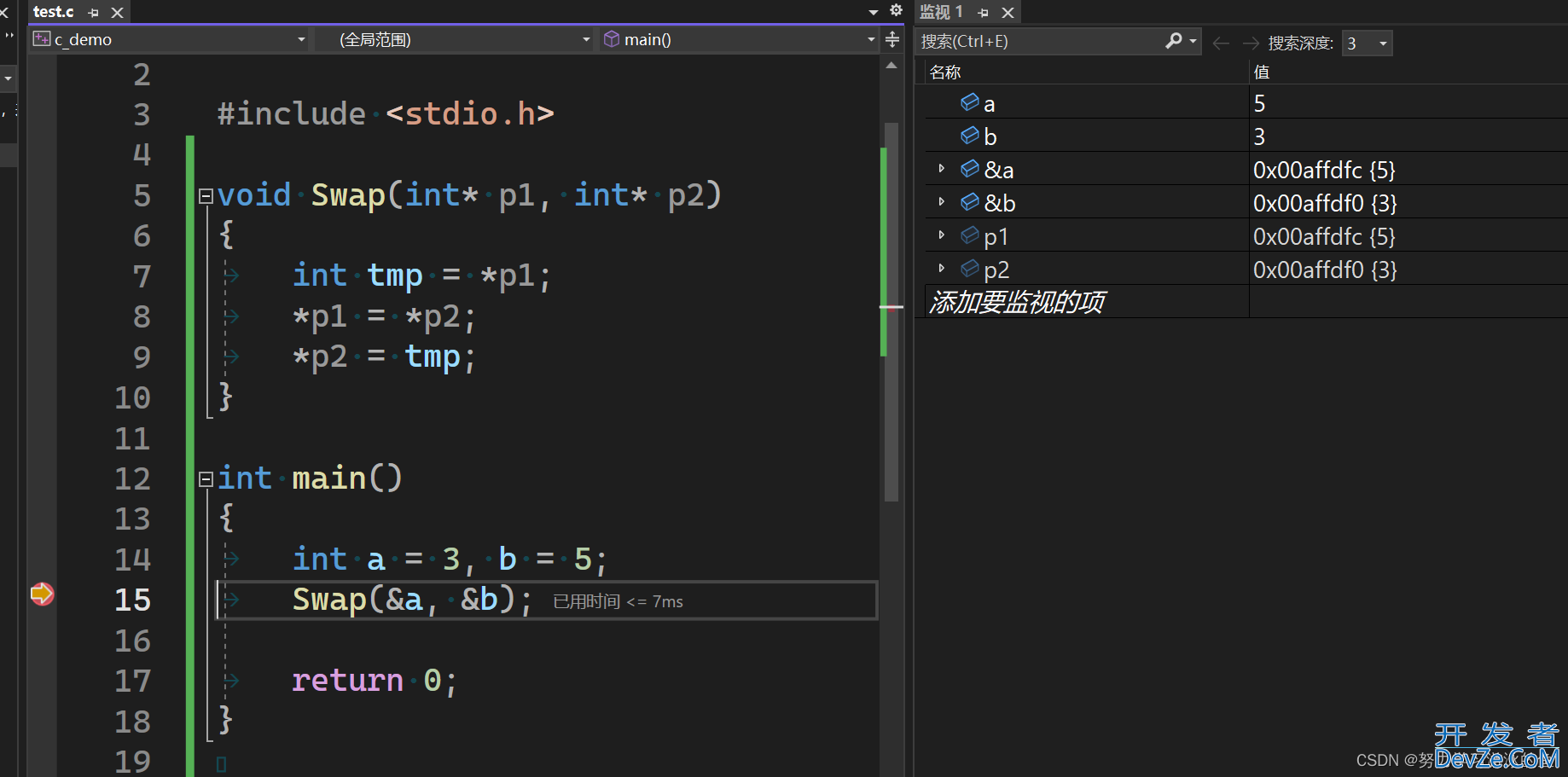The width and height of the screenshot is (1568, 777).
Task: Click value 5 of variable a
Action: tap(1260, 103)
